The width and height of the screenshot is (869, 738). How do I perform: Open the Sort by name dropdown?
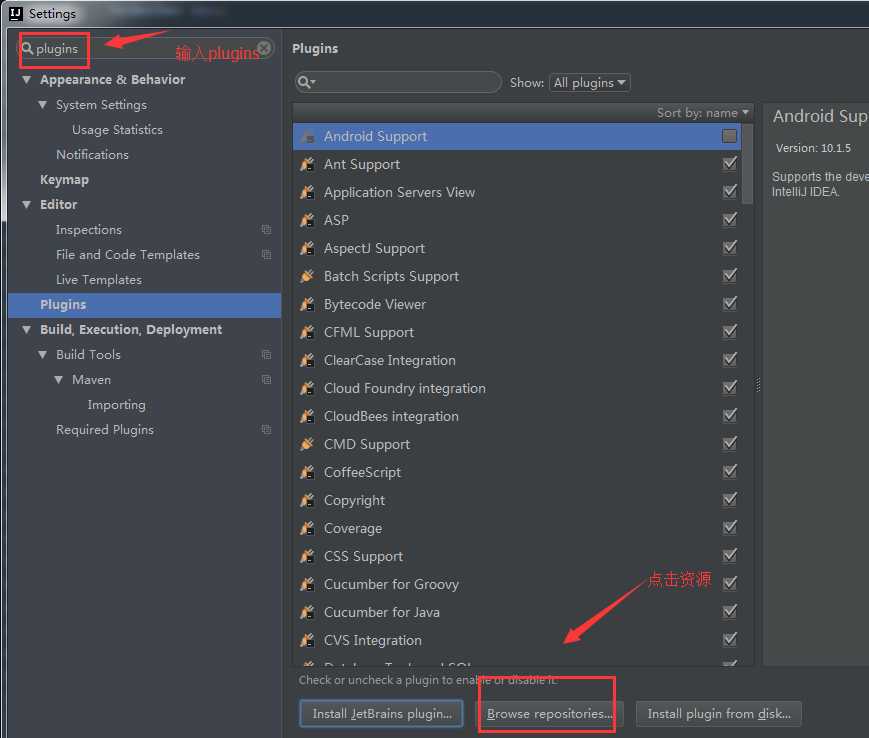(x=703, y=113)
